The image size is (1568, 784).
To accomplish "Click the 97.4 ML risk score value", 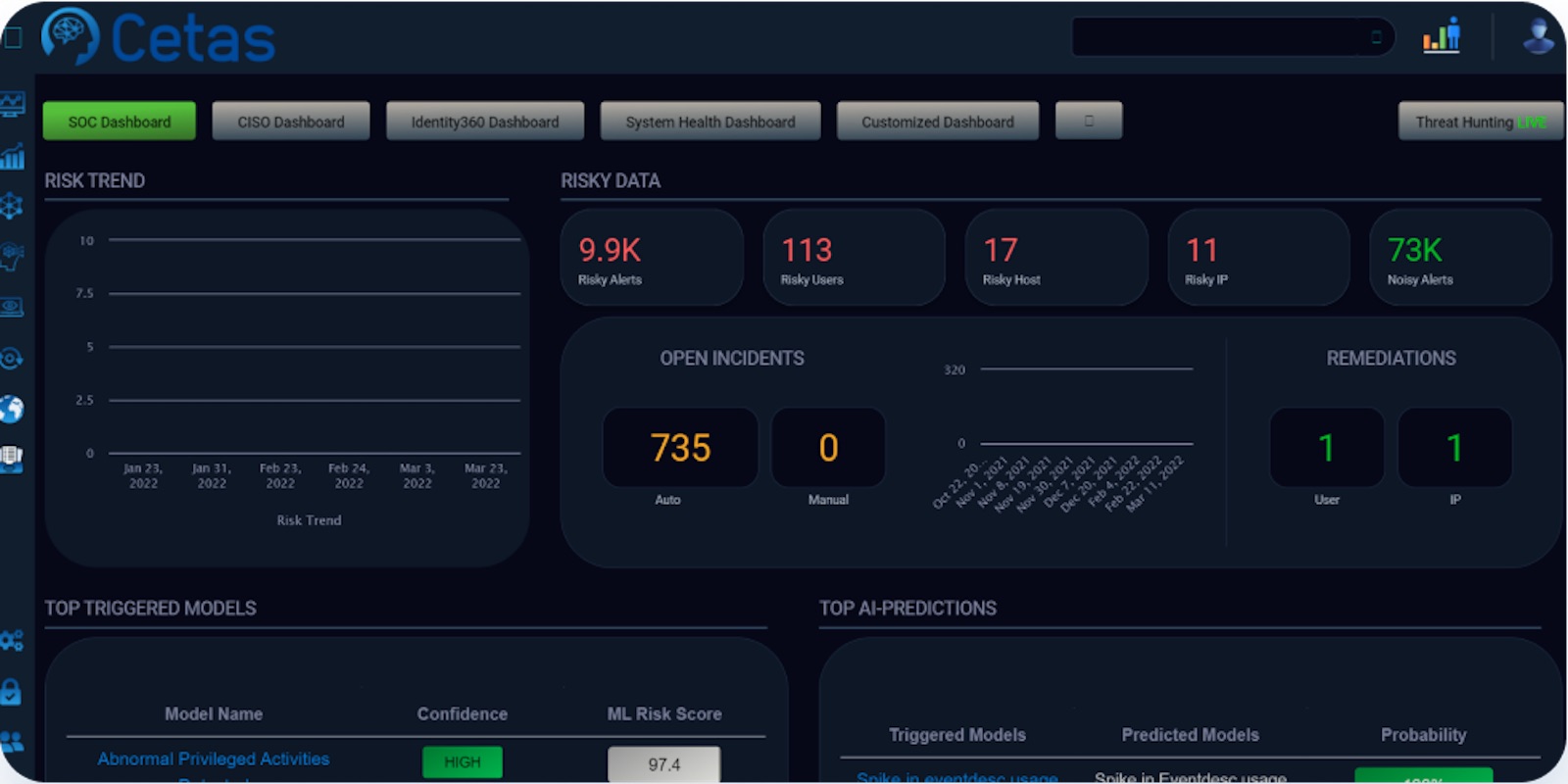I will point(663,764).
